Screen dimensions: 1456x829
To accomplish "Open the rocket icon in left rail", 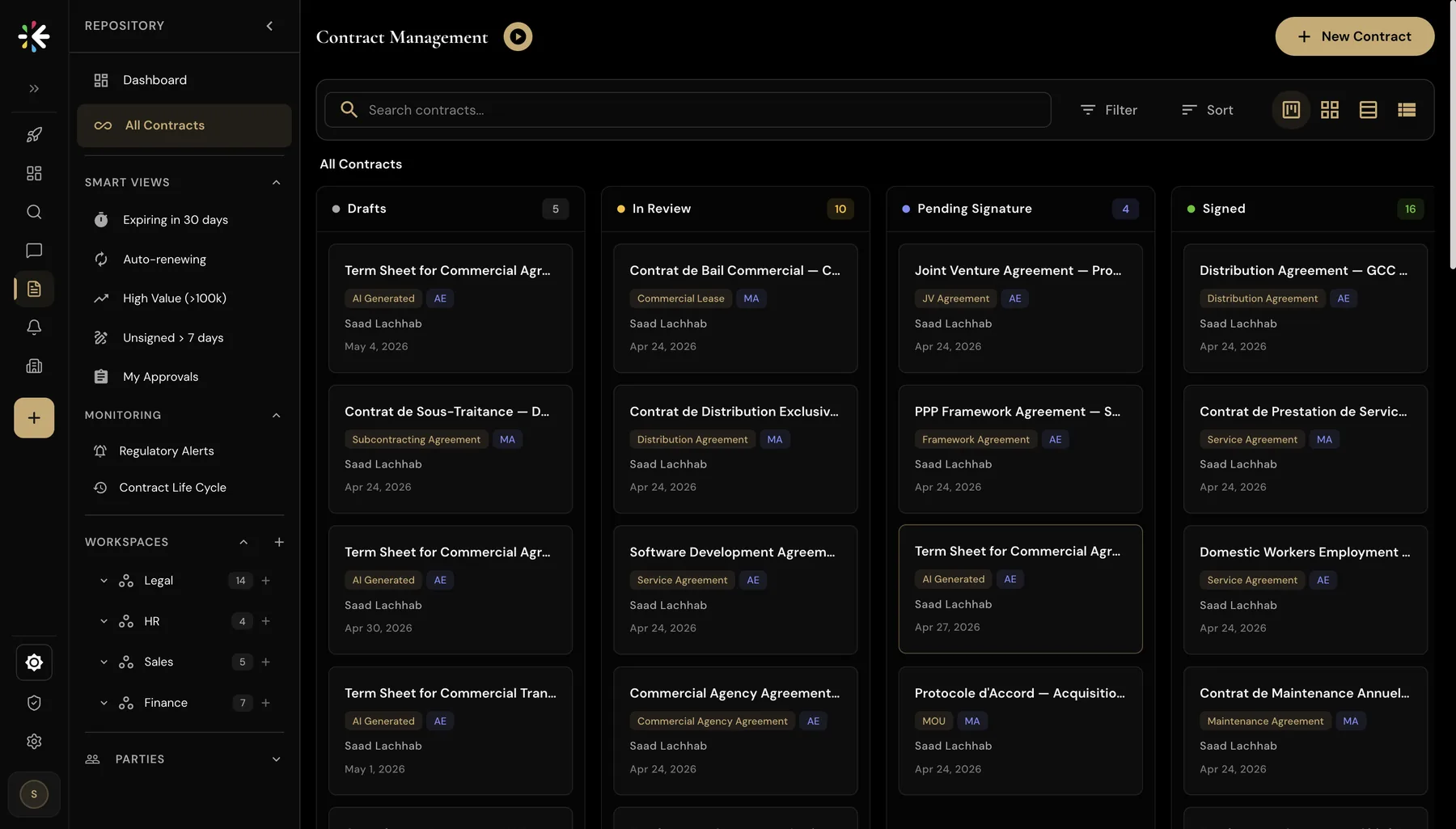I will pyautogui.click(x=34, y=135).
